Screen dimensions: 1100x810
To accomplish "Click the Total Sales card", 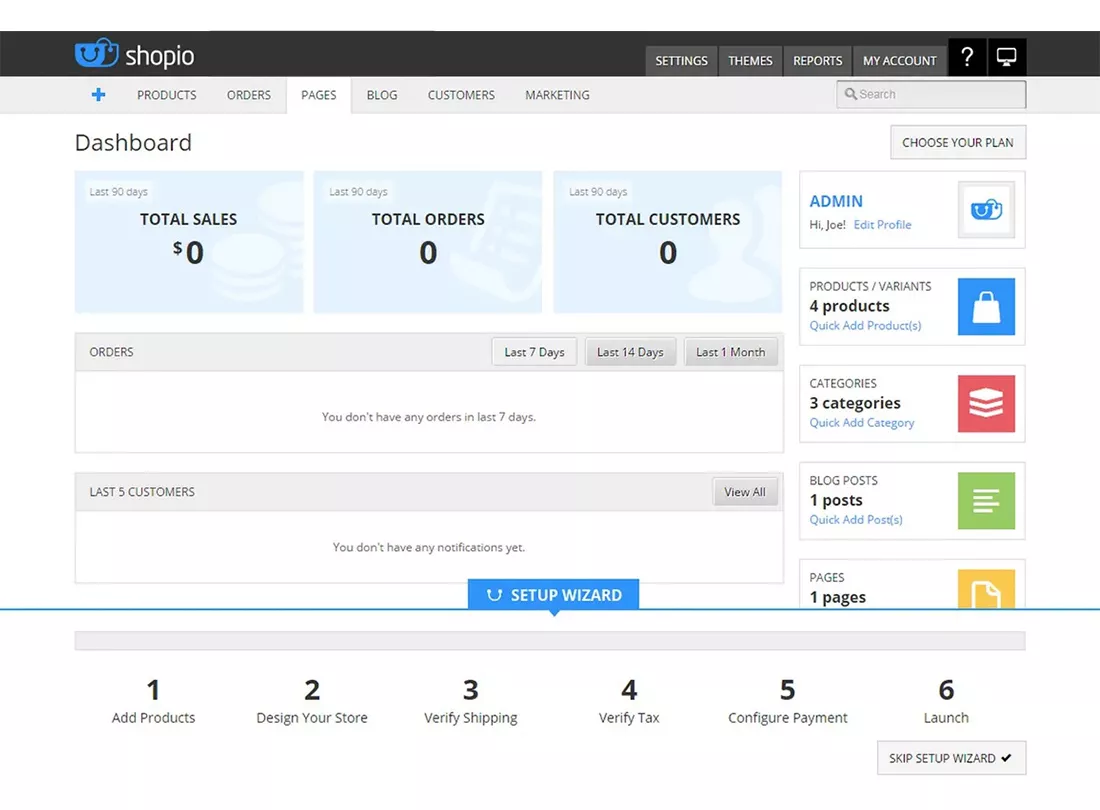I will 189,242.
